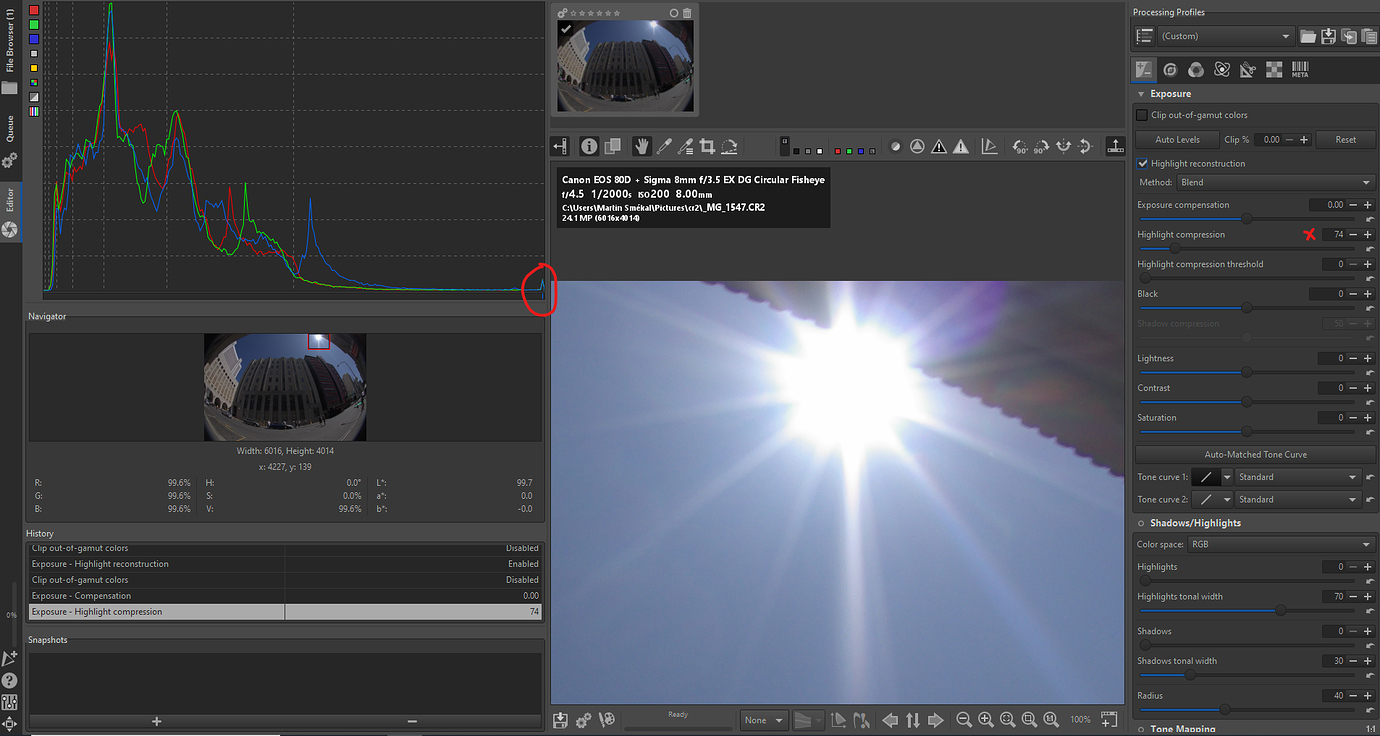Open the highlight reconstruction Method dropdown

[x=1276, y=183]
